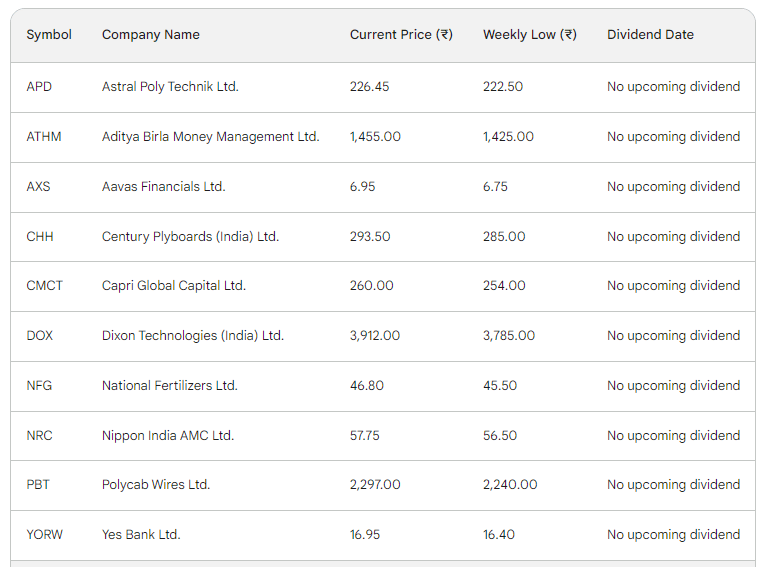Click Nippon India AMC Ltd. name
This screenshot has width=767, height=567.
coord(168,435)
